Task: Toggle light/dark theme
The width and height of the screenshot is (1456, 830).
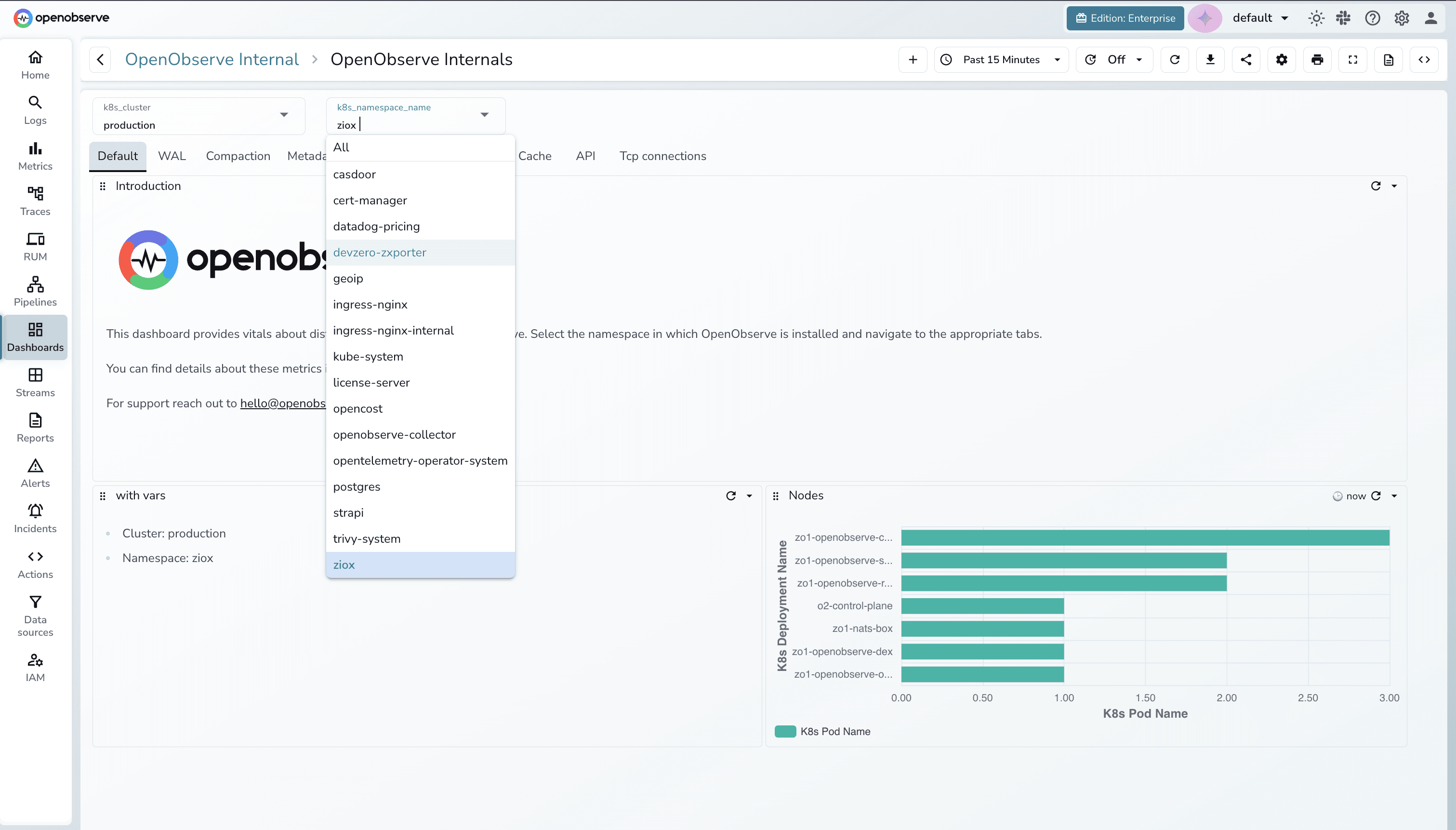Action: coord(1316,18)
